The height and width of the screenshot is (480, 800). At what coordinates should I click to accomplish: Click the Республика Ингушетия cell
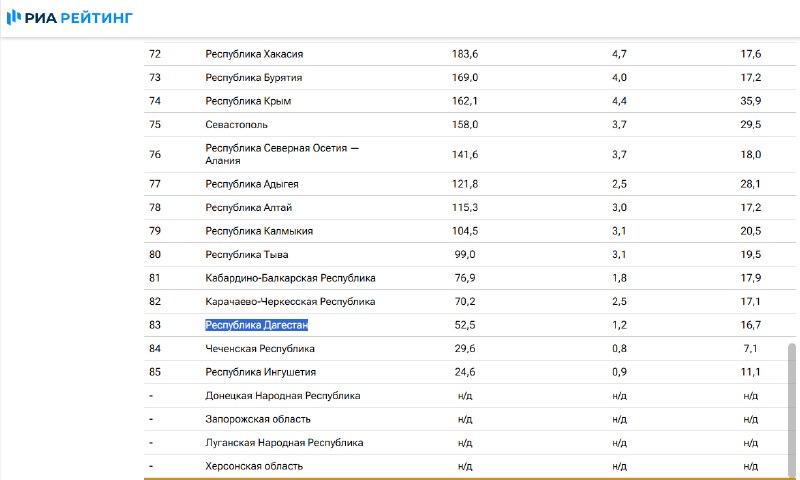[x=259, y=372]
